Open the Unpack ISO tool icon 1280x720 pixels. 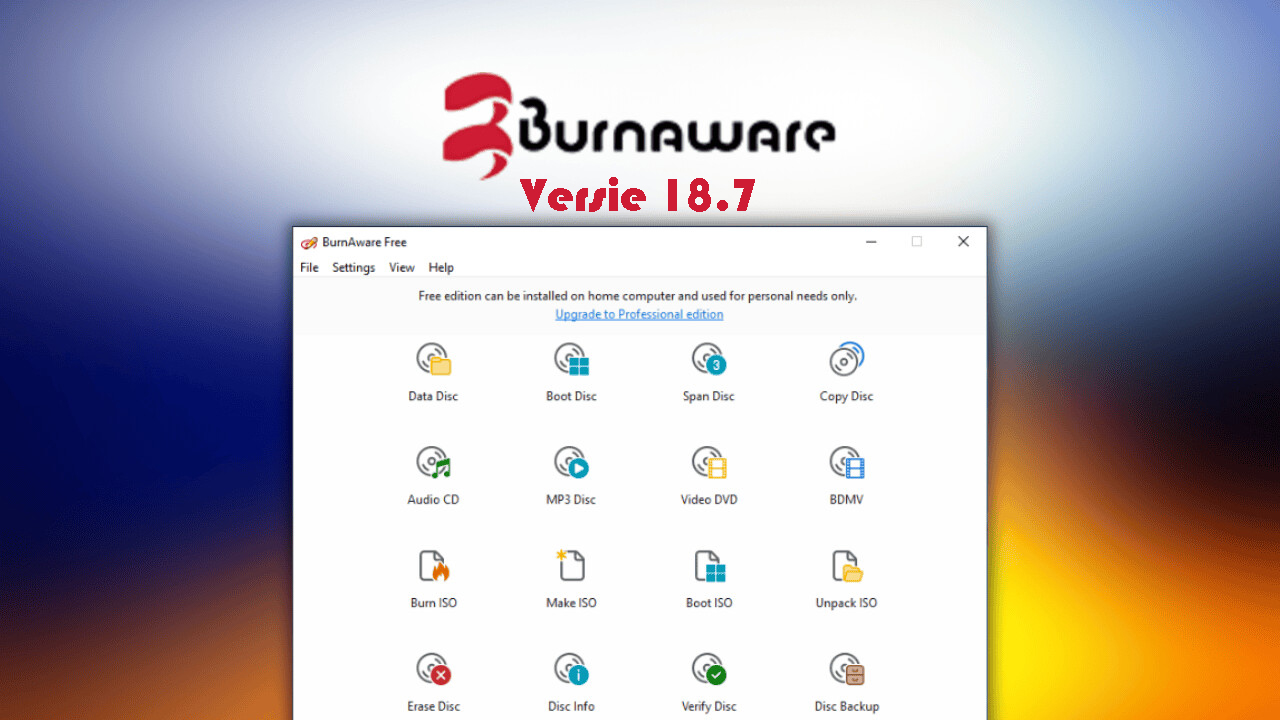click(847, 566)
